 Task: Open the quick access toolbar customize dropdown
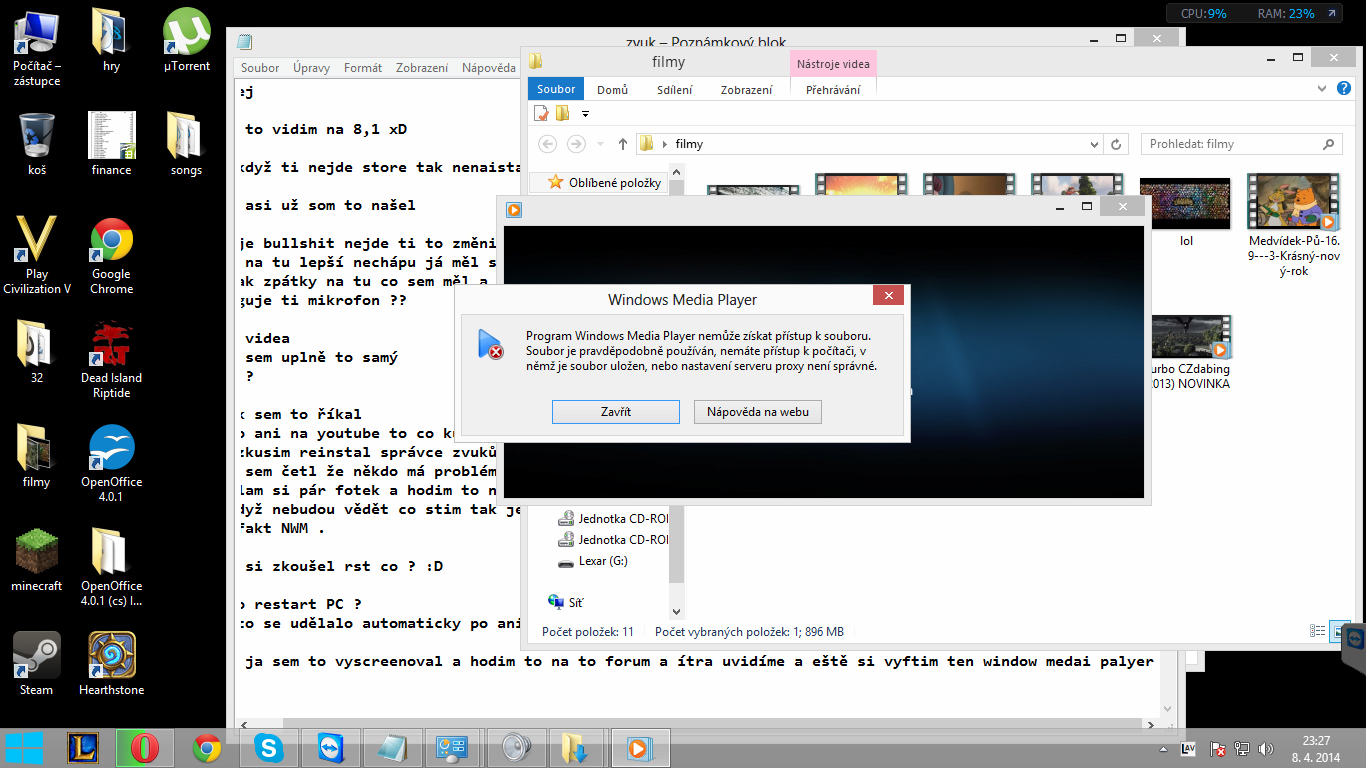click(x=586, y=114)
